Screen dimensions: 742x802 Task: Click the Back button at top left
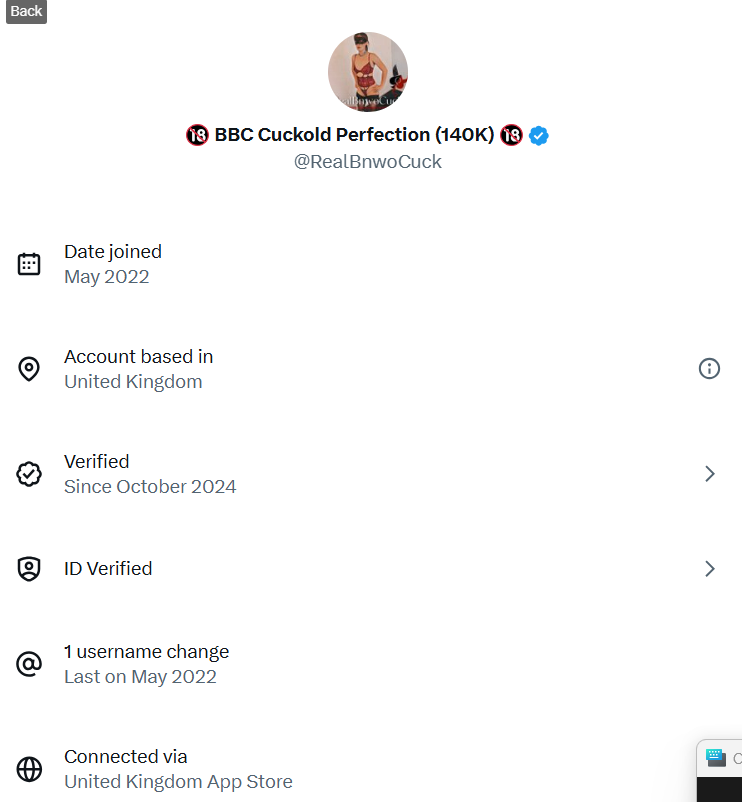25,11
